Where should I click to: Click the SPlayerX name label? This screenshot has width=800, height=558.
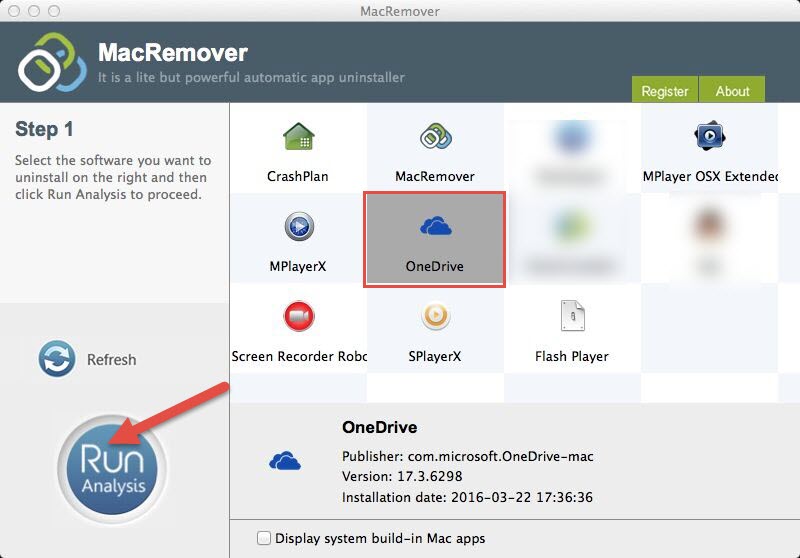click(435, 356)
